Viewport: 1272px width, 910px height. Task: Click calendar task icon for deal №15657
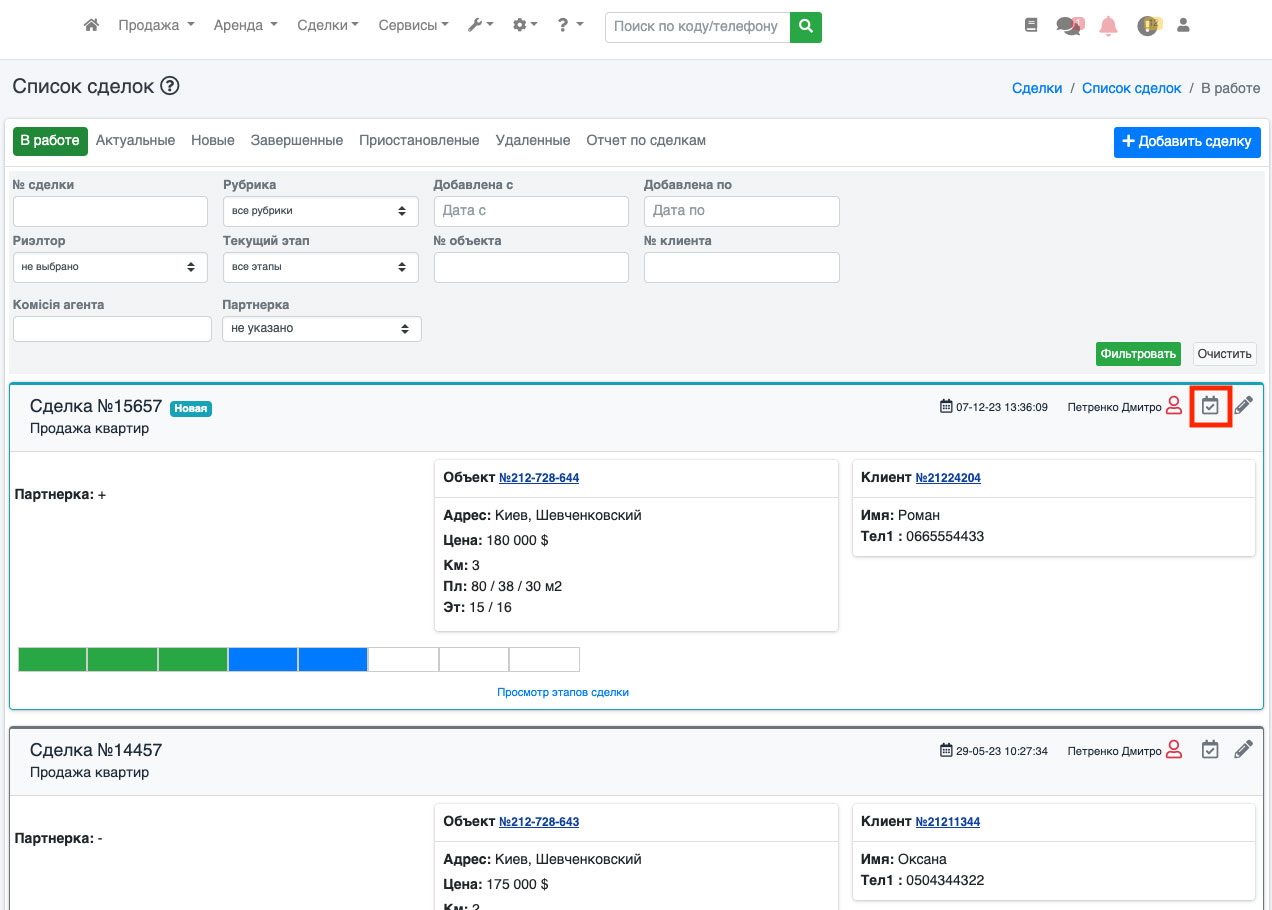point(1210,406)
